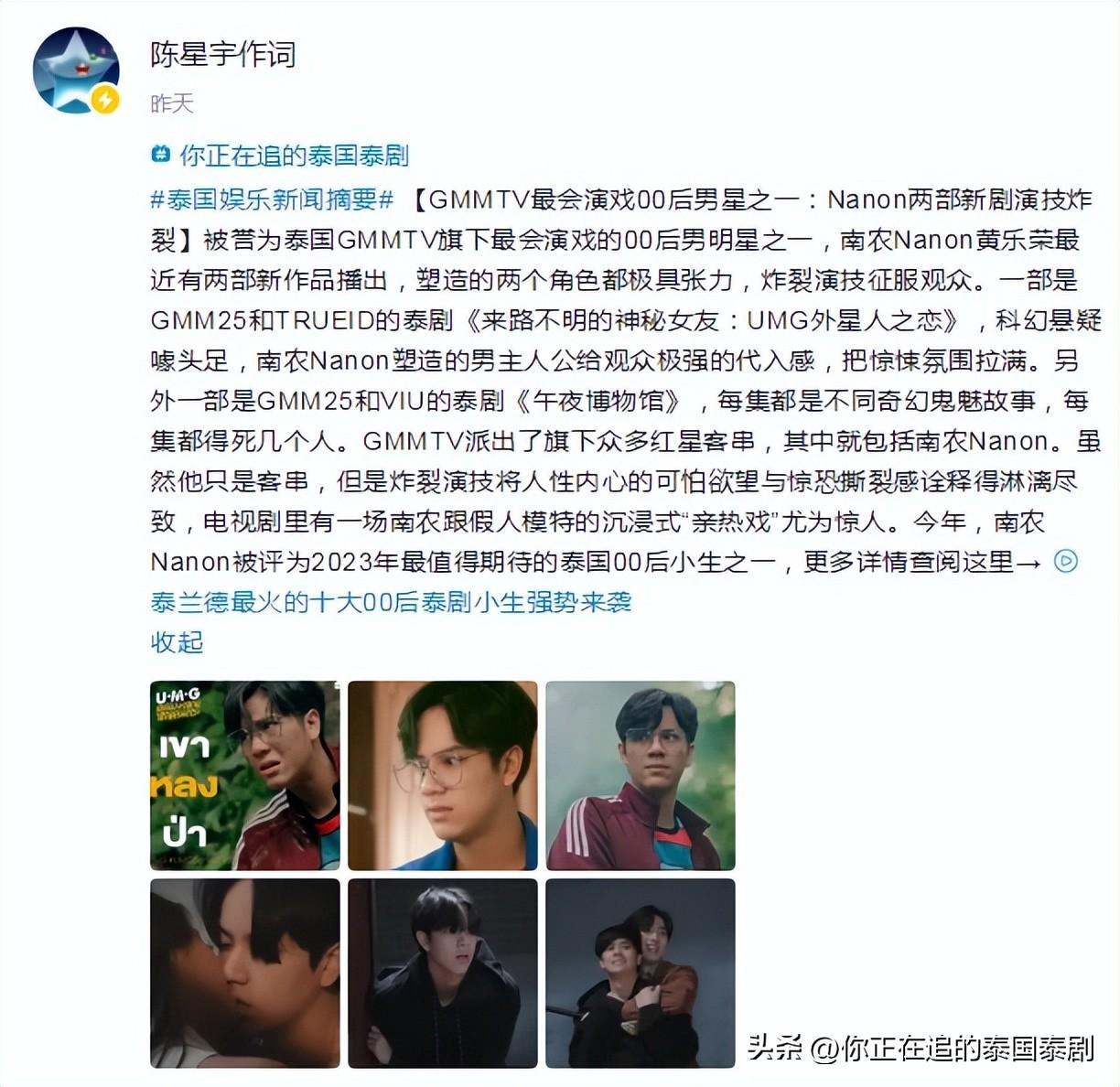Click the video play icon after 查阅这里
The width and height of the screenshot is (1120, 1087).
(x=1066, y=561)
